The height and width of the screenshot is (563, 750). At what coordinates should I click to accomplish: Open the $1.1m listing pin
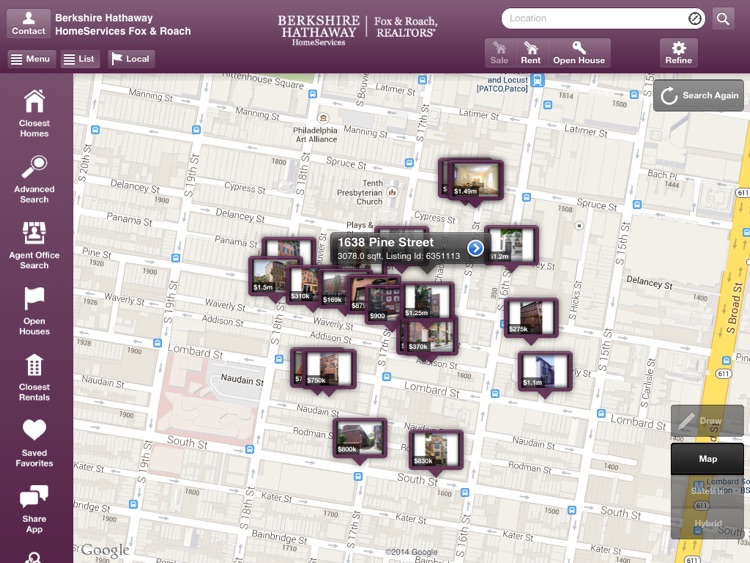tap(545, 371)
